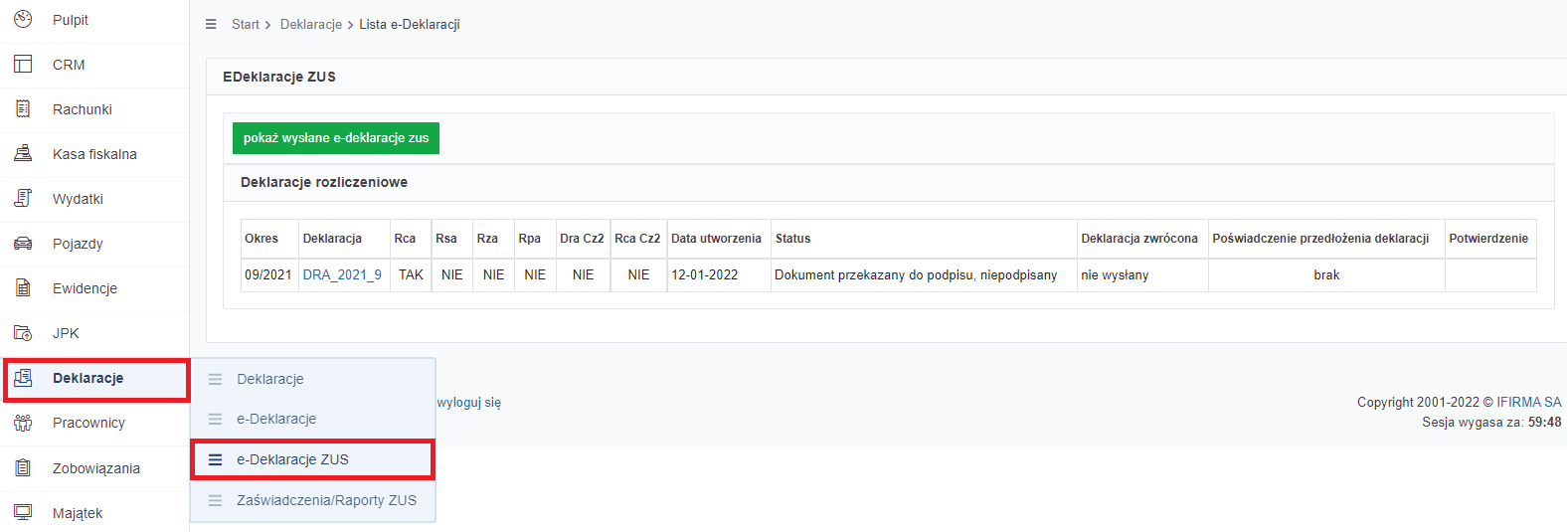Click the Wydatki expenses icon
The image size is (1568, 532).
23,198
